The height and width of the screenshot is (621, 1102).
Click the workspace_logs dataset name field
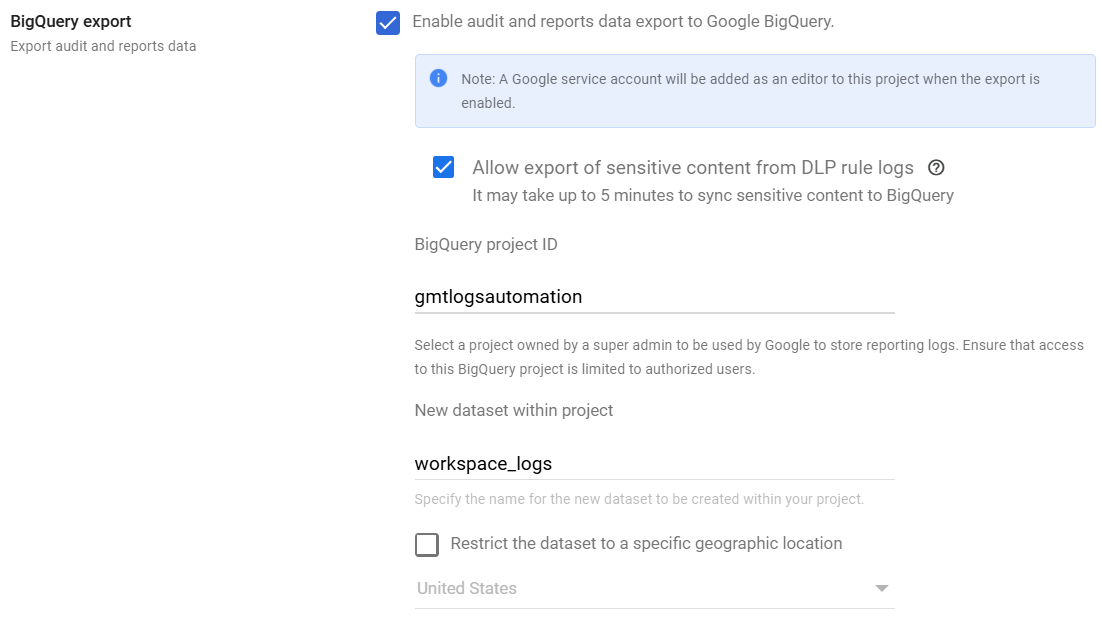coord(654,464)
